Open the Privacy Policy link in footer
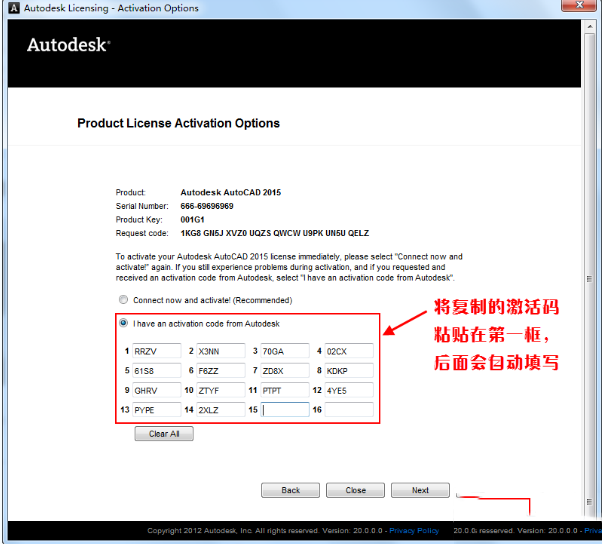The height and width of the screenshot is (544, 602). click(414, 531)
